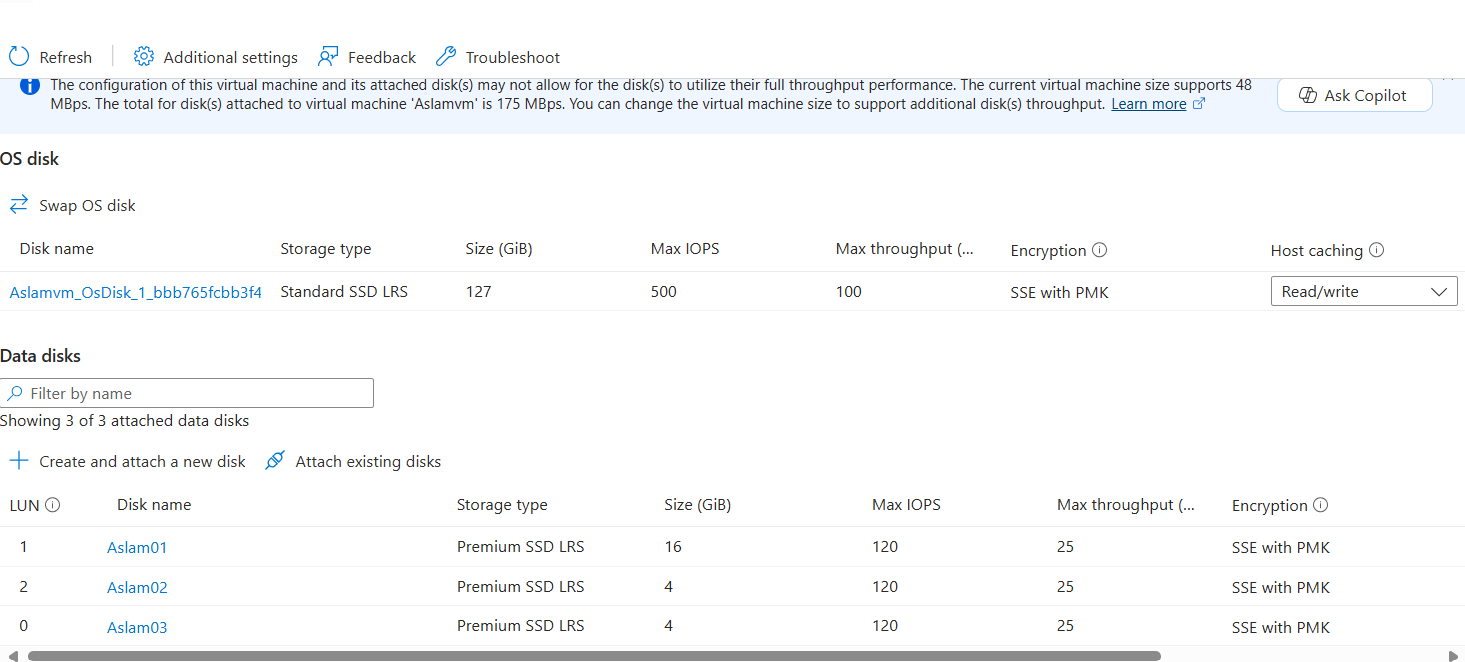Click the blue info icon in banner
1465x662 pixels.
click(30, 86)
